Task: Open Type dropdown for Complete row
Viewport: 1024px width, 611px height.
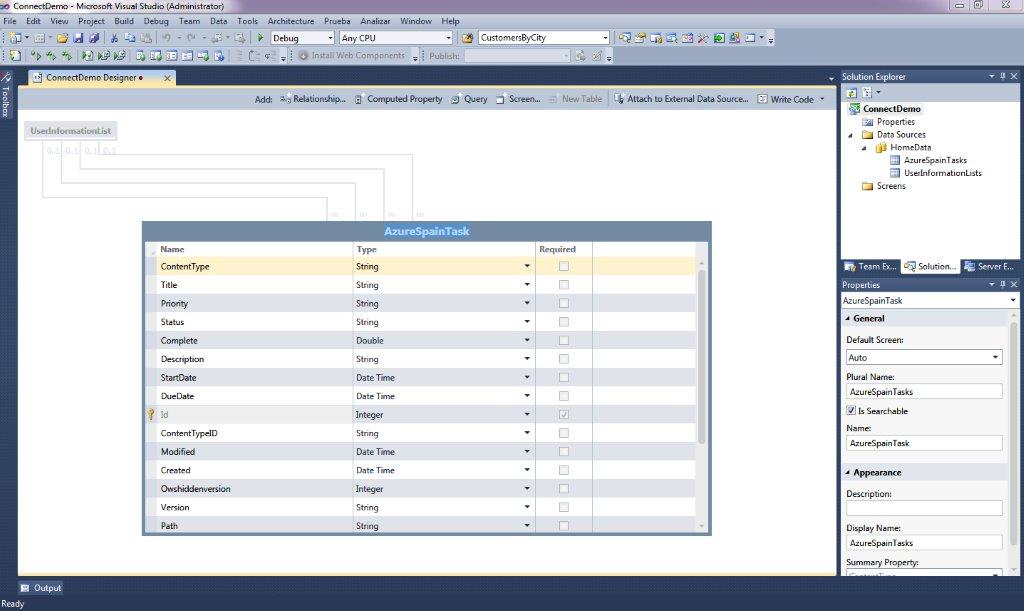Action: (x=527, y=341)
